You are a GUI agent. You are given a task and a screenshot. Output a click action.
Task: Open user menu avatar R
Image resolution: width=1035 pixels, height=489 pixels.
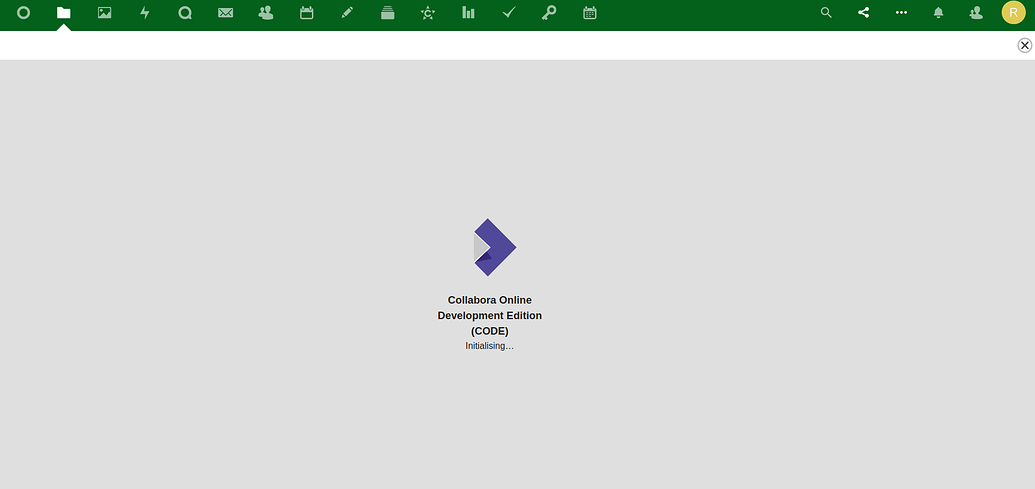1013,13
